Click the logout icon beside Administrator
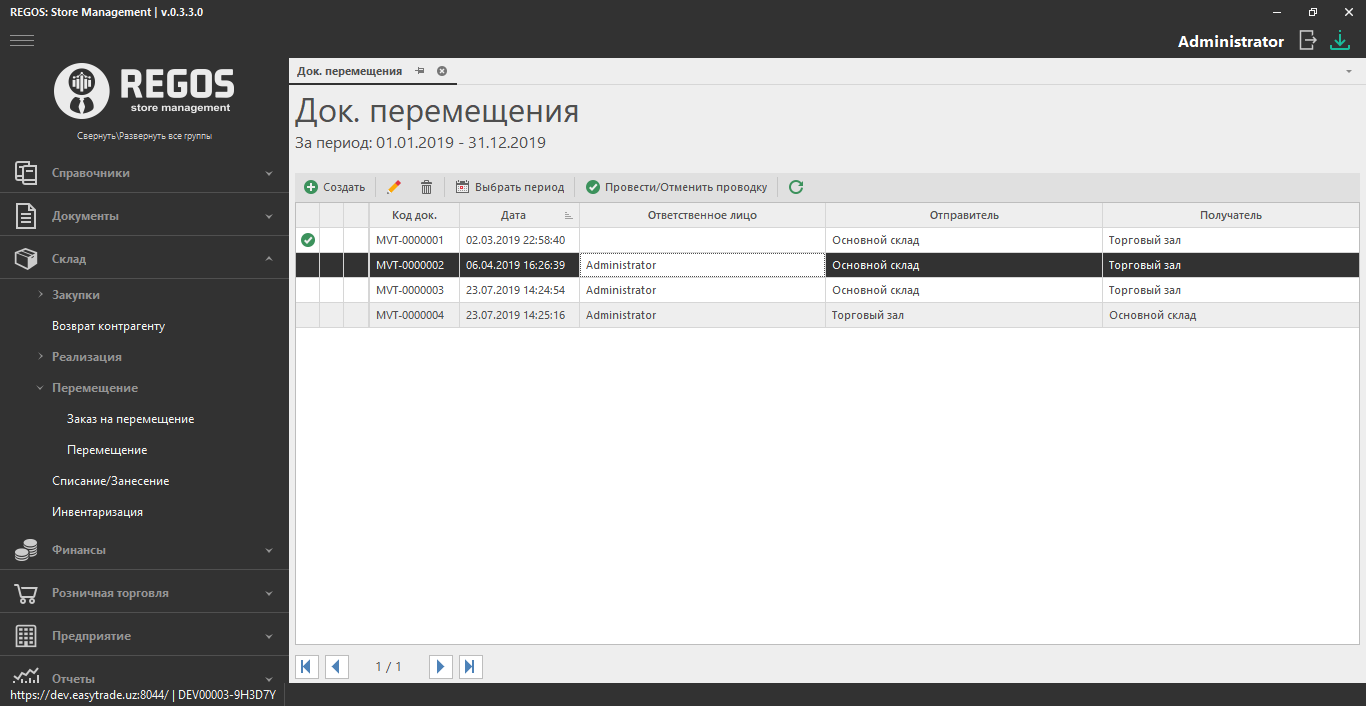 (1308, 40)
